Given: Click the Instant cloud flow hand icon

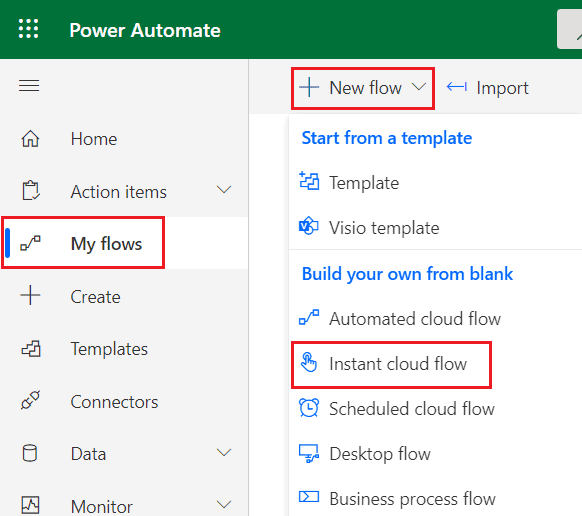Looking at the screenshot, I should 309,362.
